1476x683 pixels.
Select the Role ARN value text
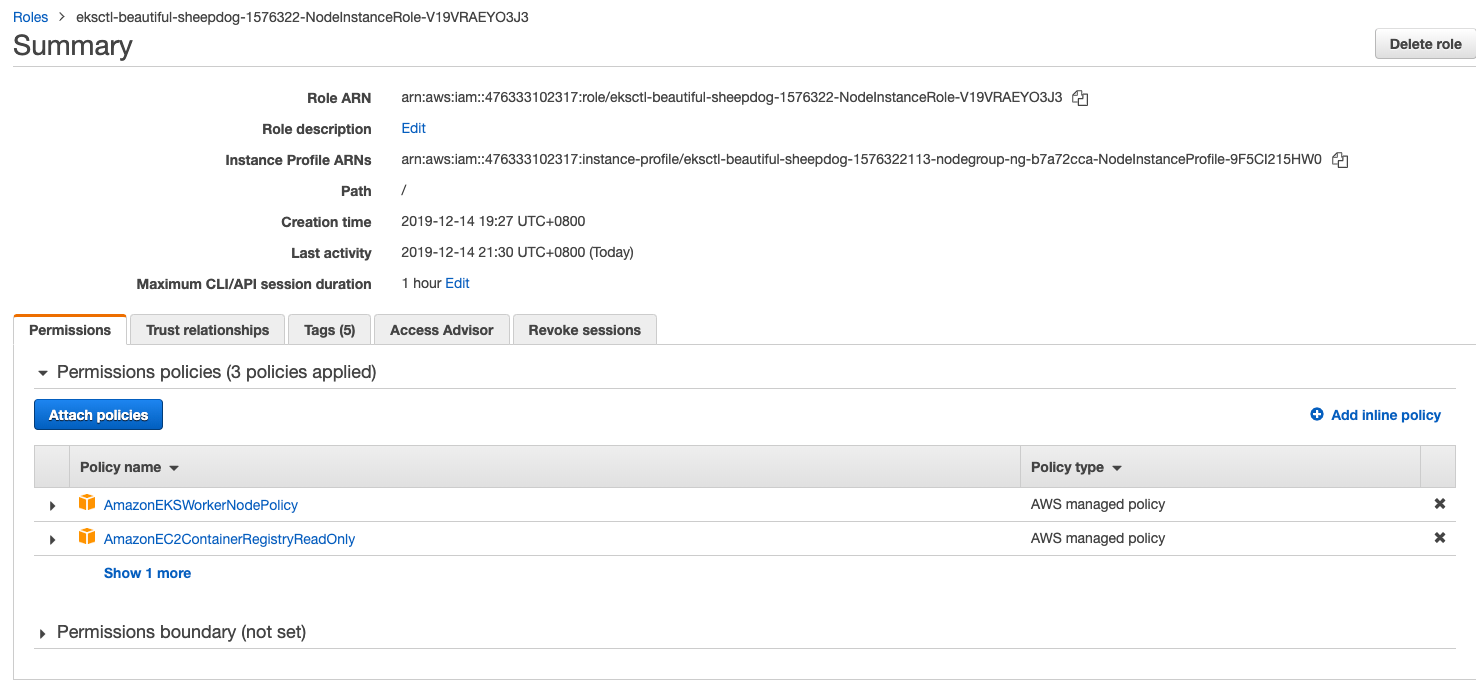tap(731, 98)
